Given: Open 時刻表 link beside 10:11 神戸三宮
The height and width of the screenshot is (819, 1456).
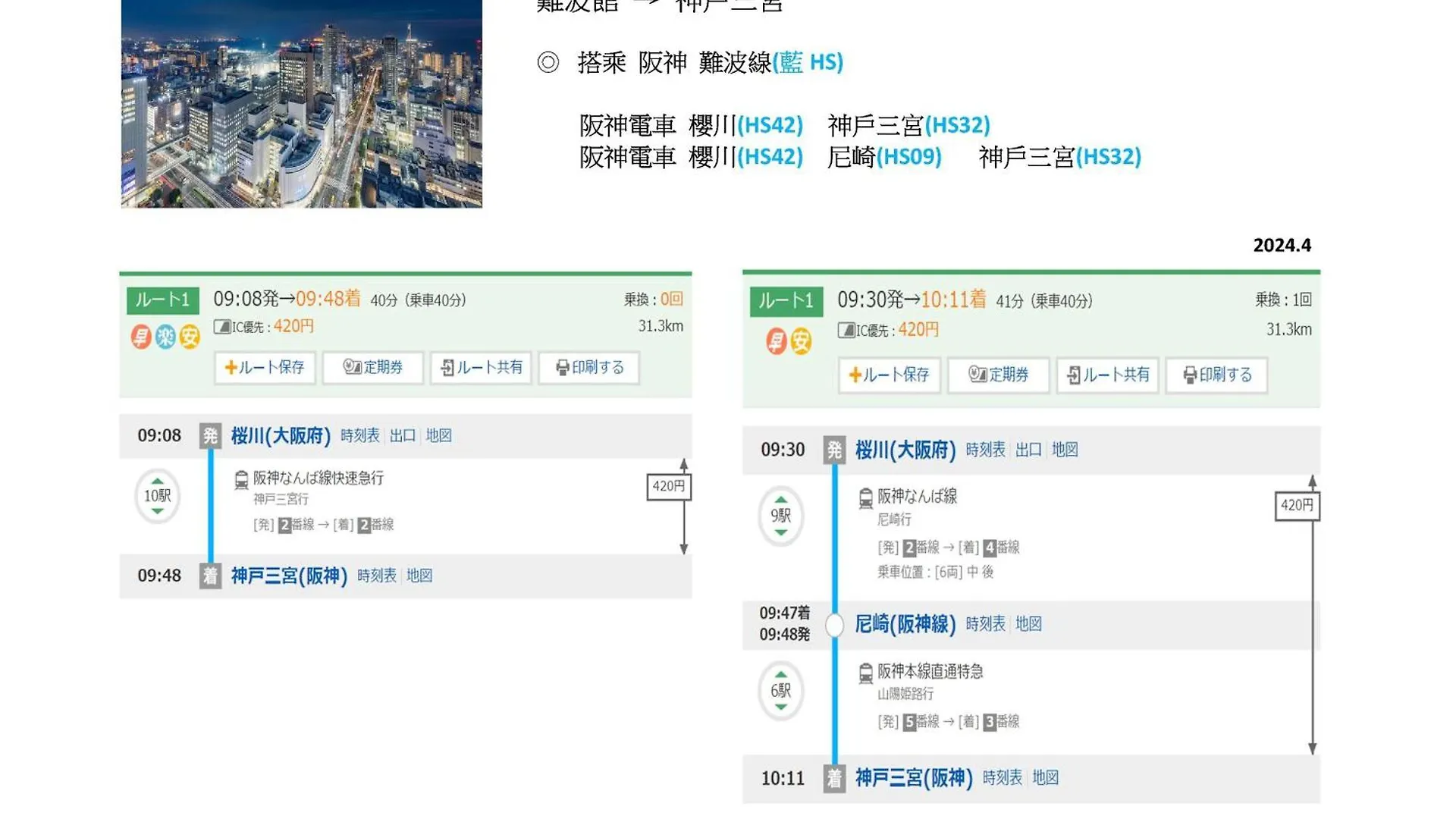Looking at the screenshot, I should click(1002, 778).
